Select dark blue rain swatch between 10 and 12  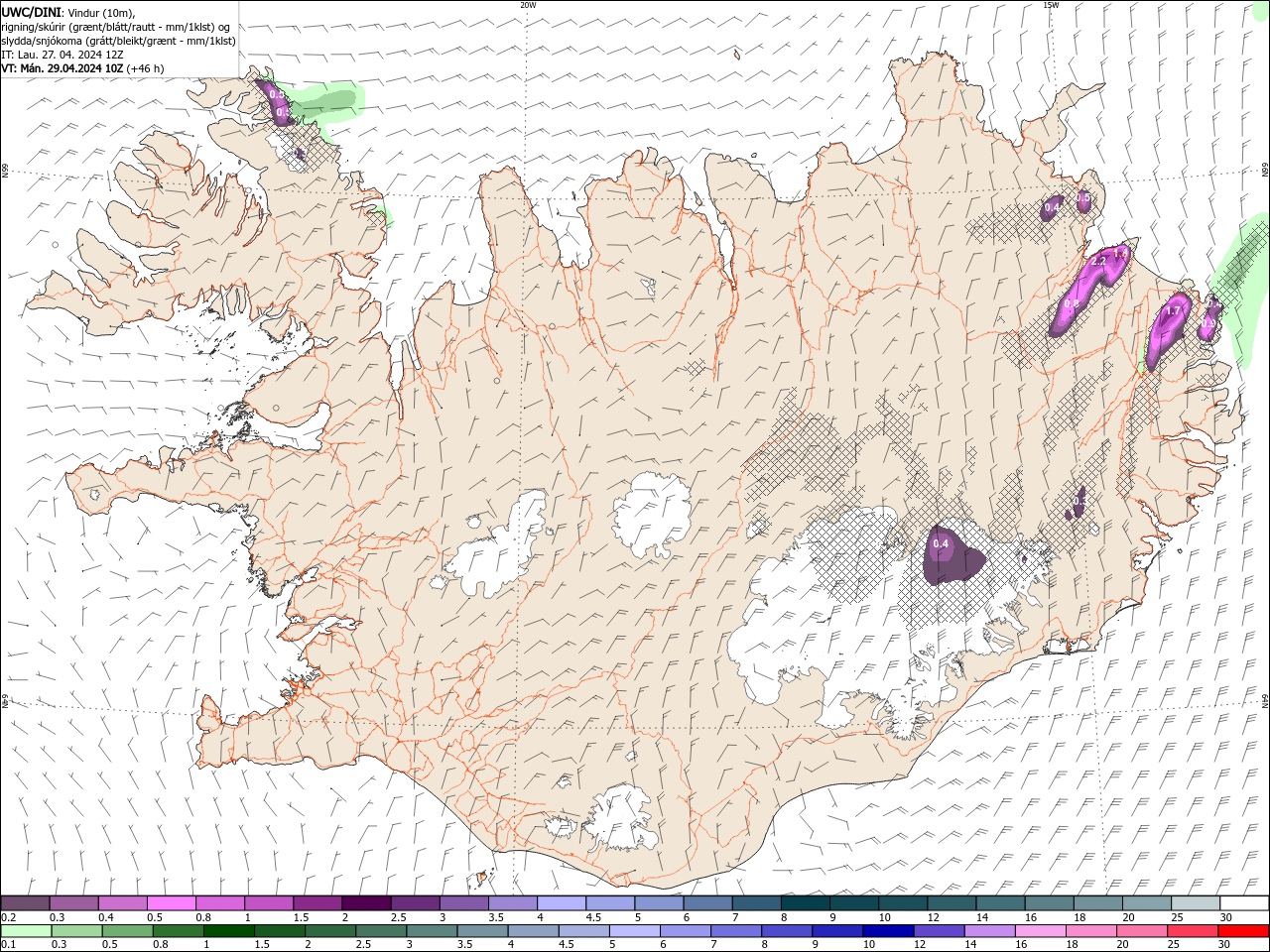click(x=888, y=931)
